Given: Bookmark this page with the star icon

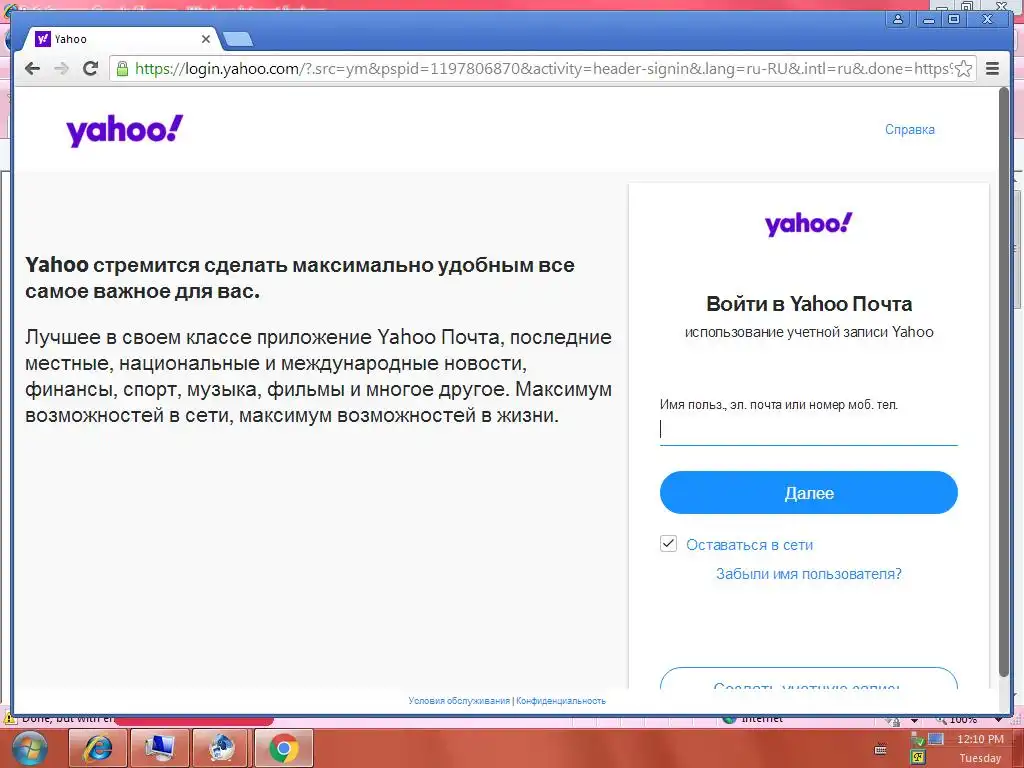Looking at the screenshot, I should point(963,69).
